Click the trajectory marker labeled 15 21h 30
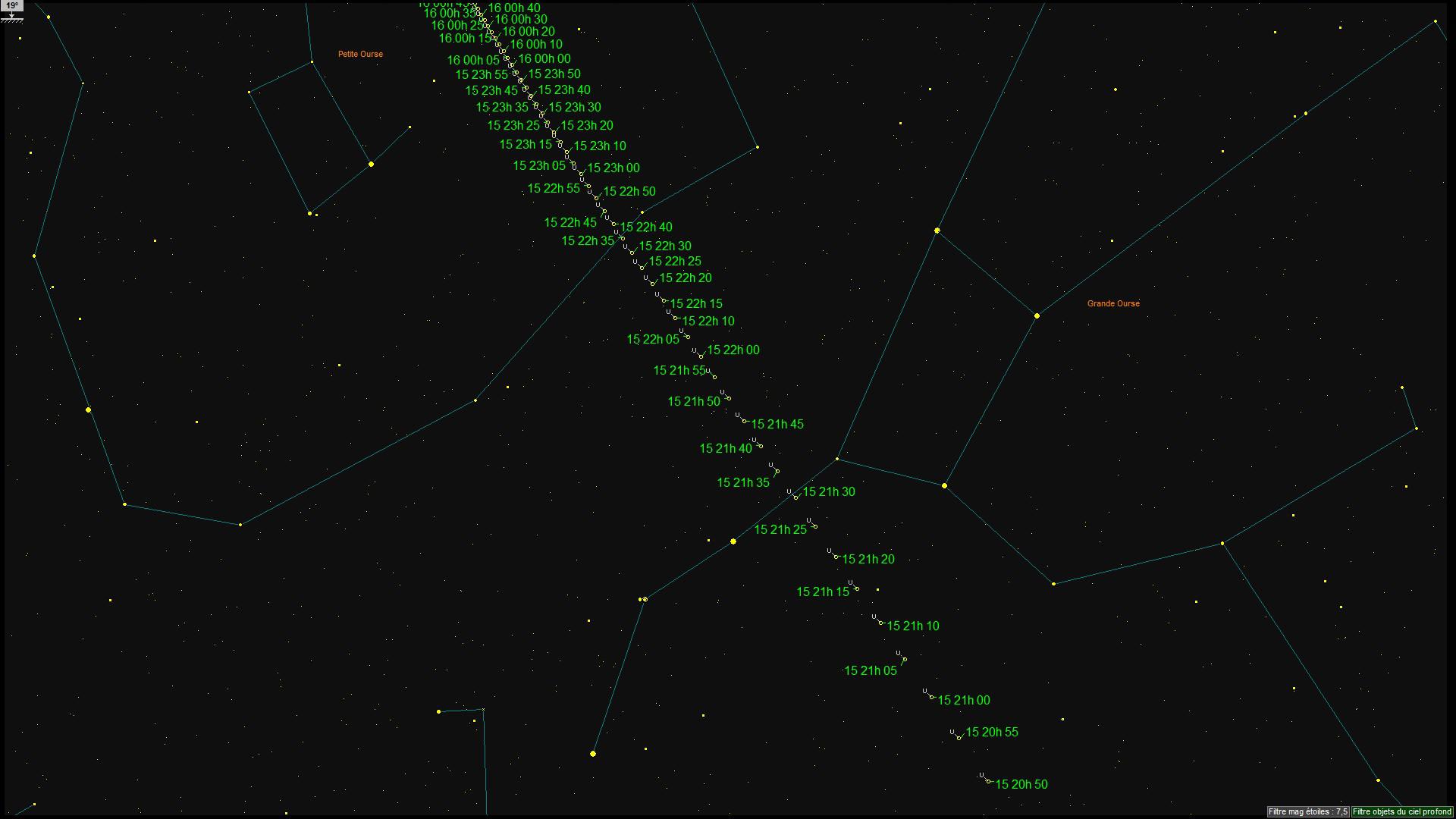The image size is (1456, 819). (795, 497)
